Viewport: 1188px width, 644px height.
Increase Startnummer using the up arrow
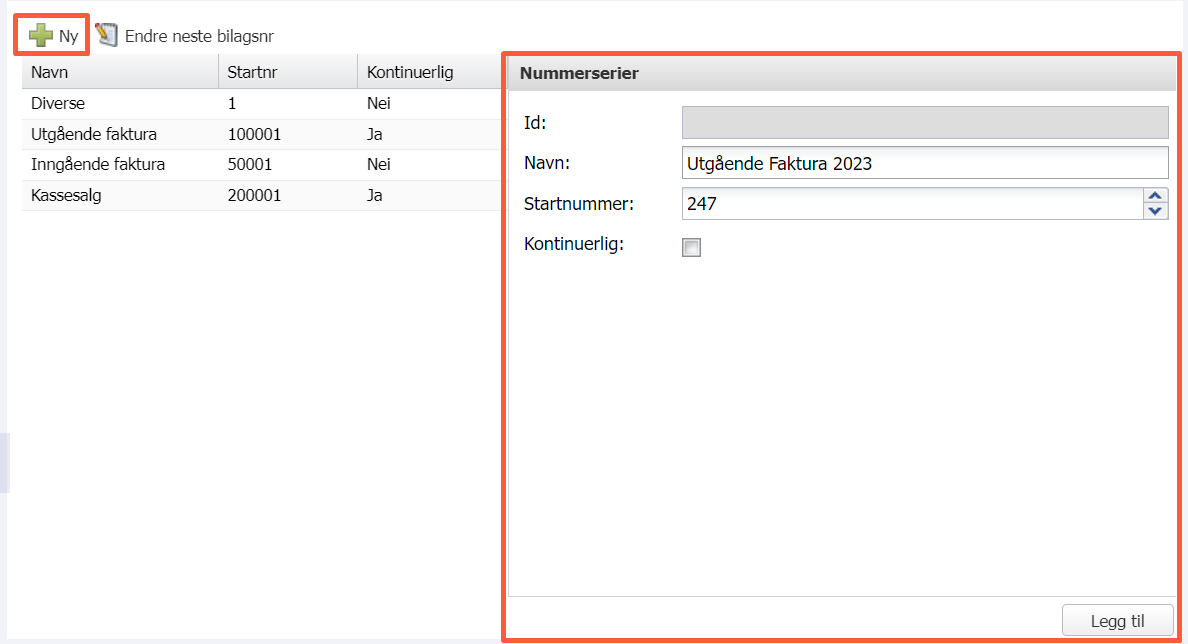1155,197
